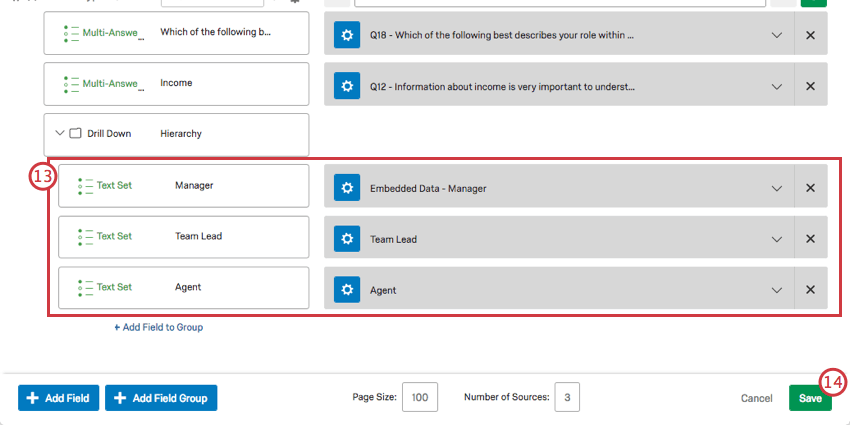Edit the Page Size input field
The height and width of the screenshot is (425, 850).
pos(420,397)
